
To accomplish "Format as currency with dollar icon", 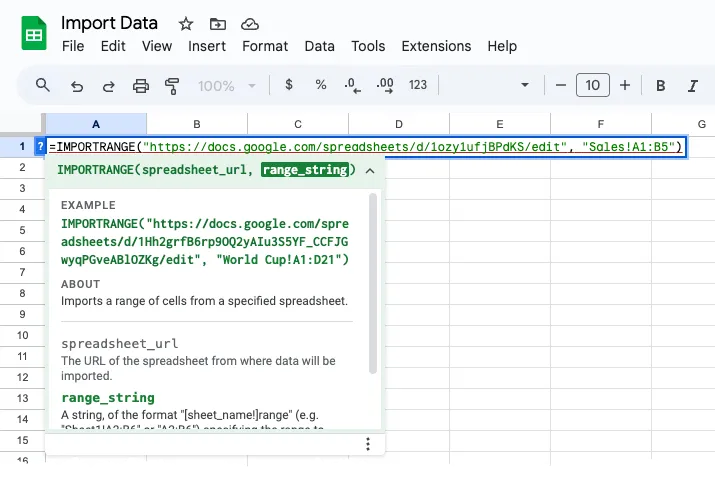I will [x=289, y=85].
